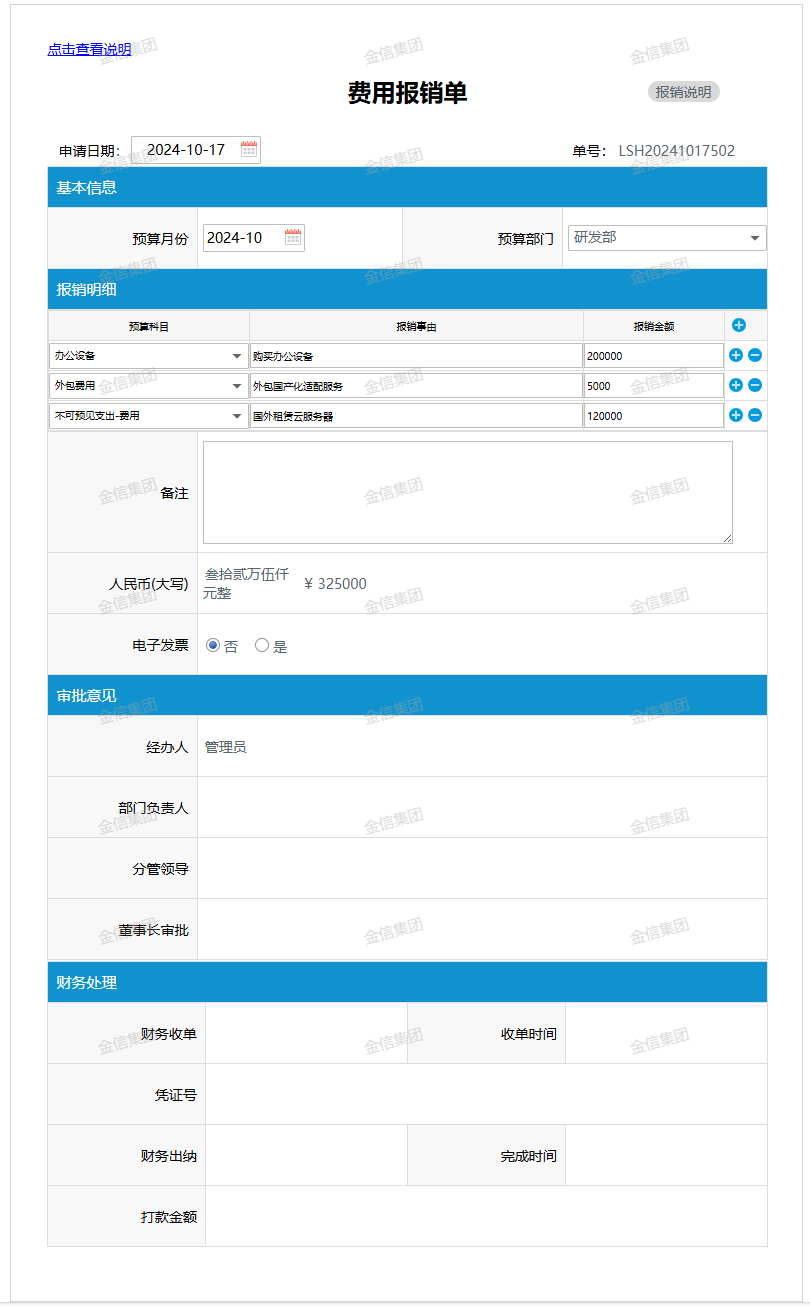Add a row after 不可预见支出-费用 line

(736, 415)
